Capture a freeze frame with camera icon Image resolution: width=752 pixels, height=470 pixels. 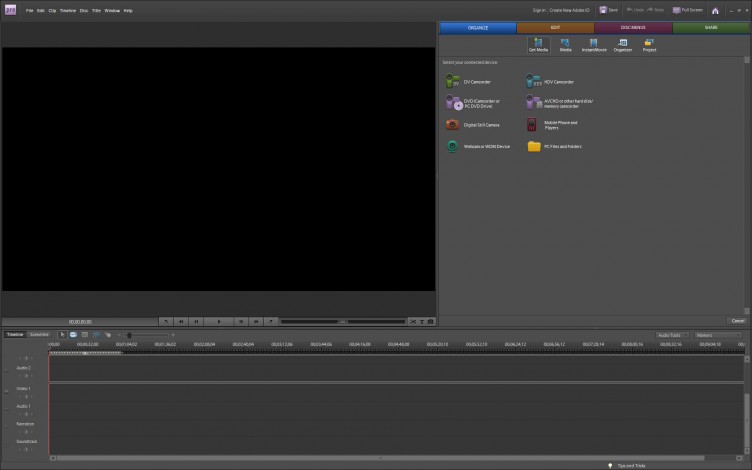click(x=431, y=322)
